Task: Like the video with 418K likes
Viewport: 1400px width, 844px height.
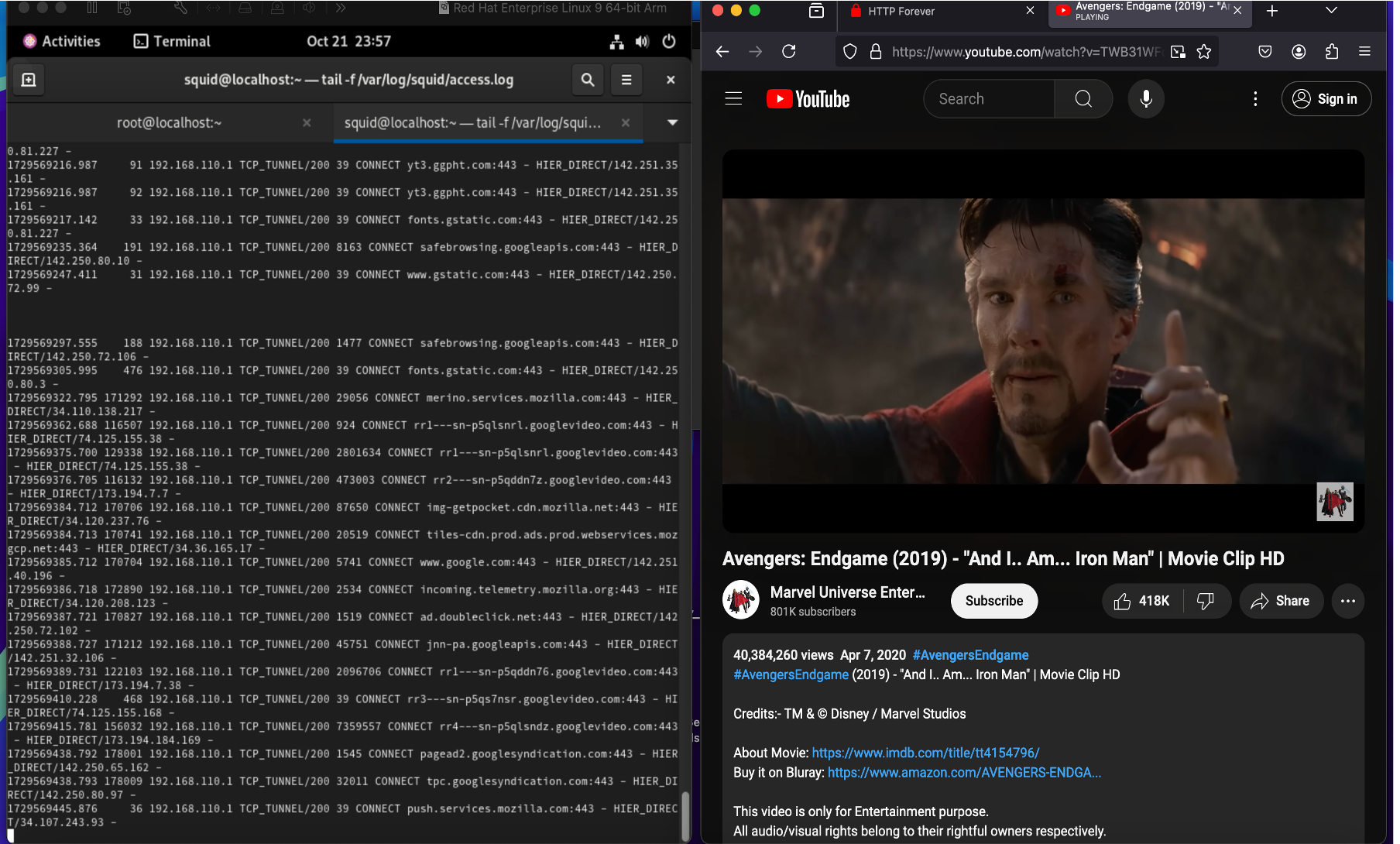Action: coord(1141,601)
